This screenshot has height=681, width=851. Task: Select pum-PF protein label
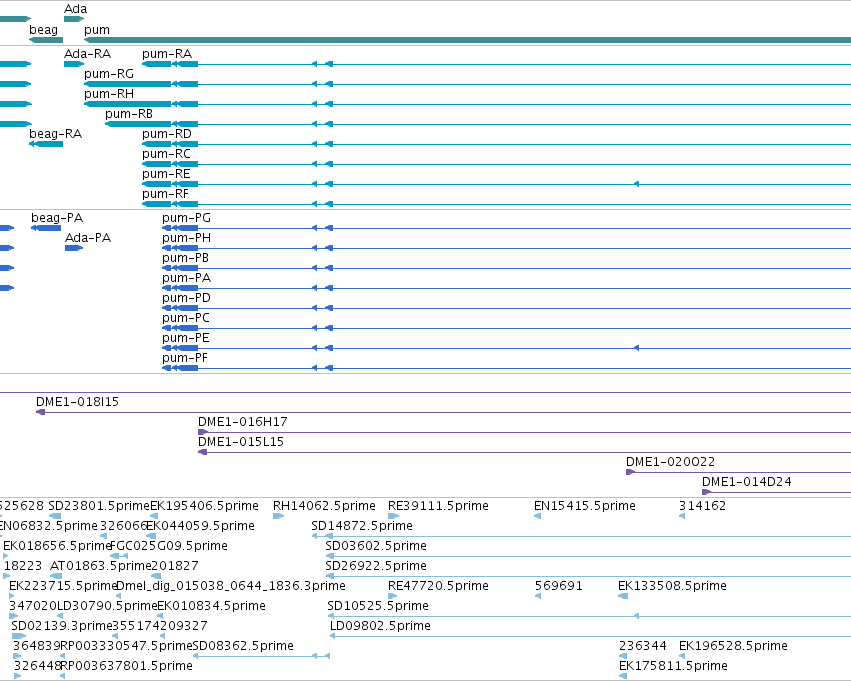[x=185, y=358]
